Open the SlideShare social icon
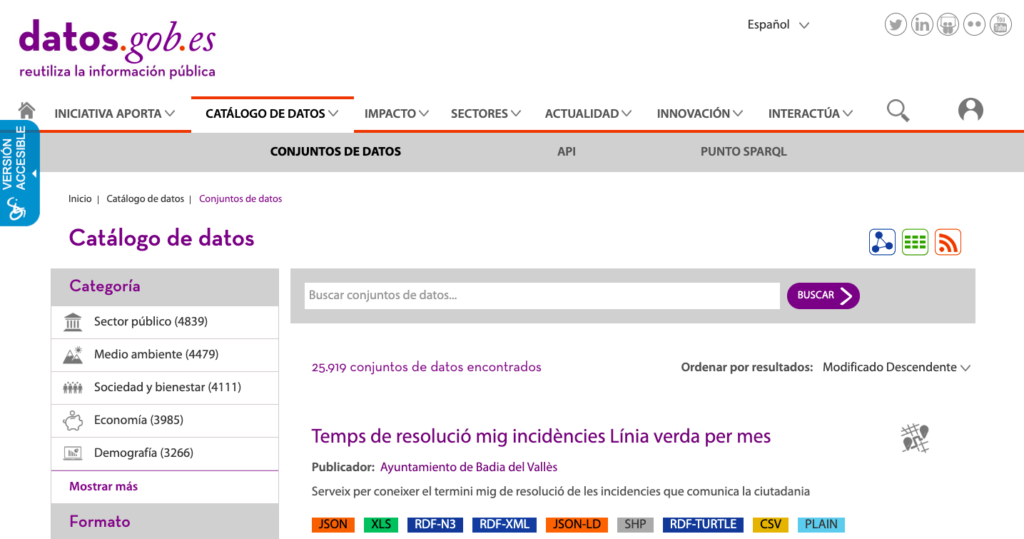This screenshot has height=539, width=1024. coord(948,25)
